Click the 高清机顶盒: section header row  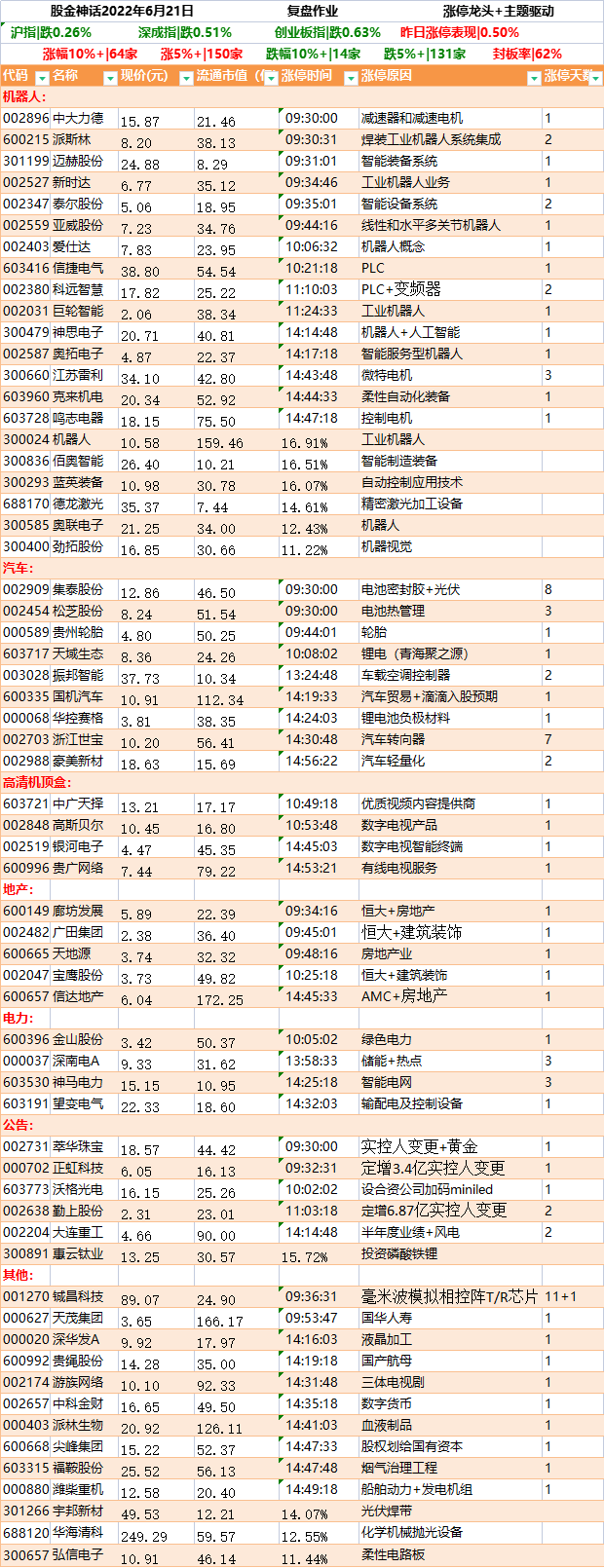click(302, 782)
